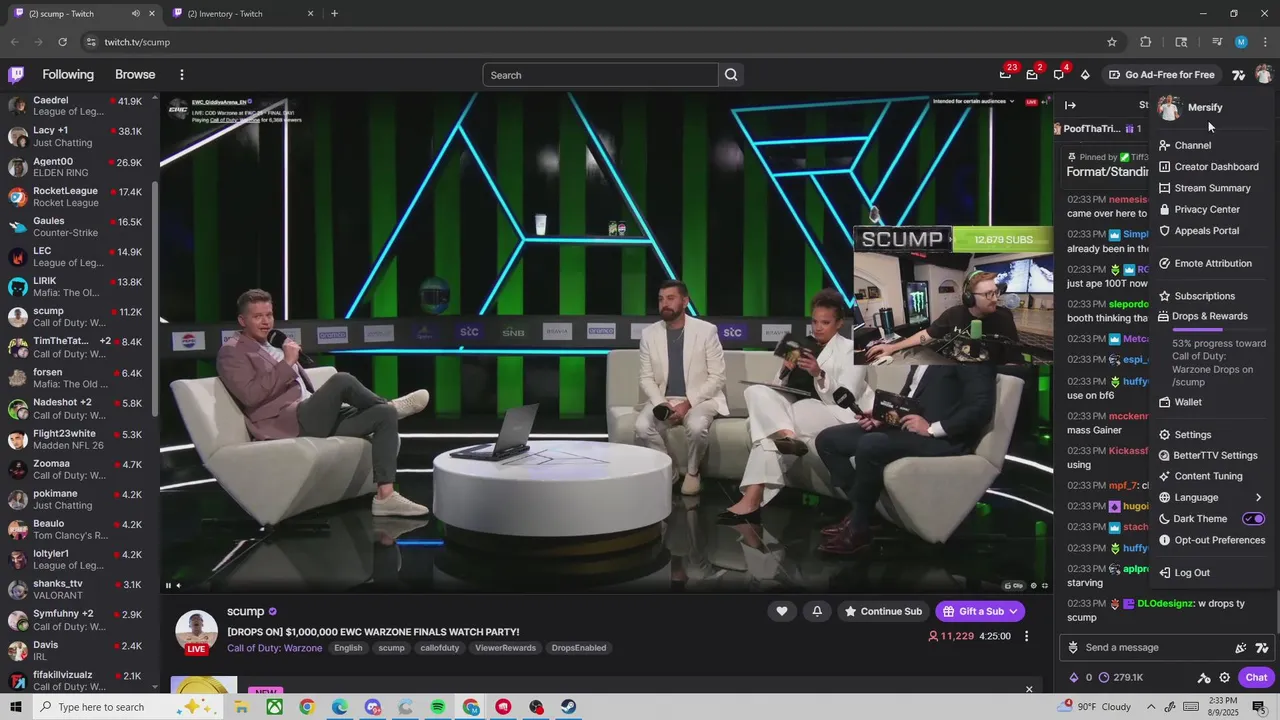This screenshot has height=720, width=1280.
Task: Click the Continue Sub button
Action: tap(882, 611)
